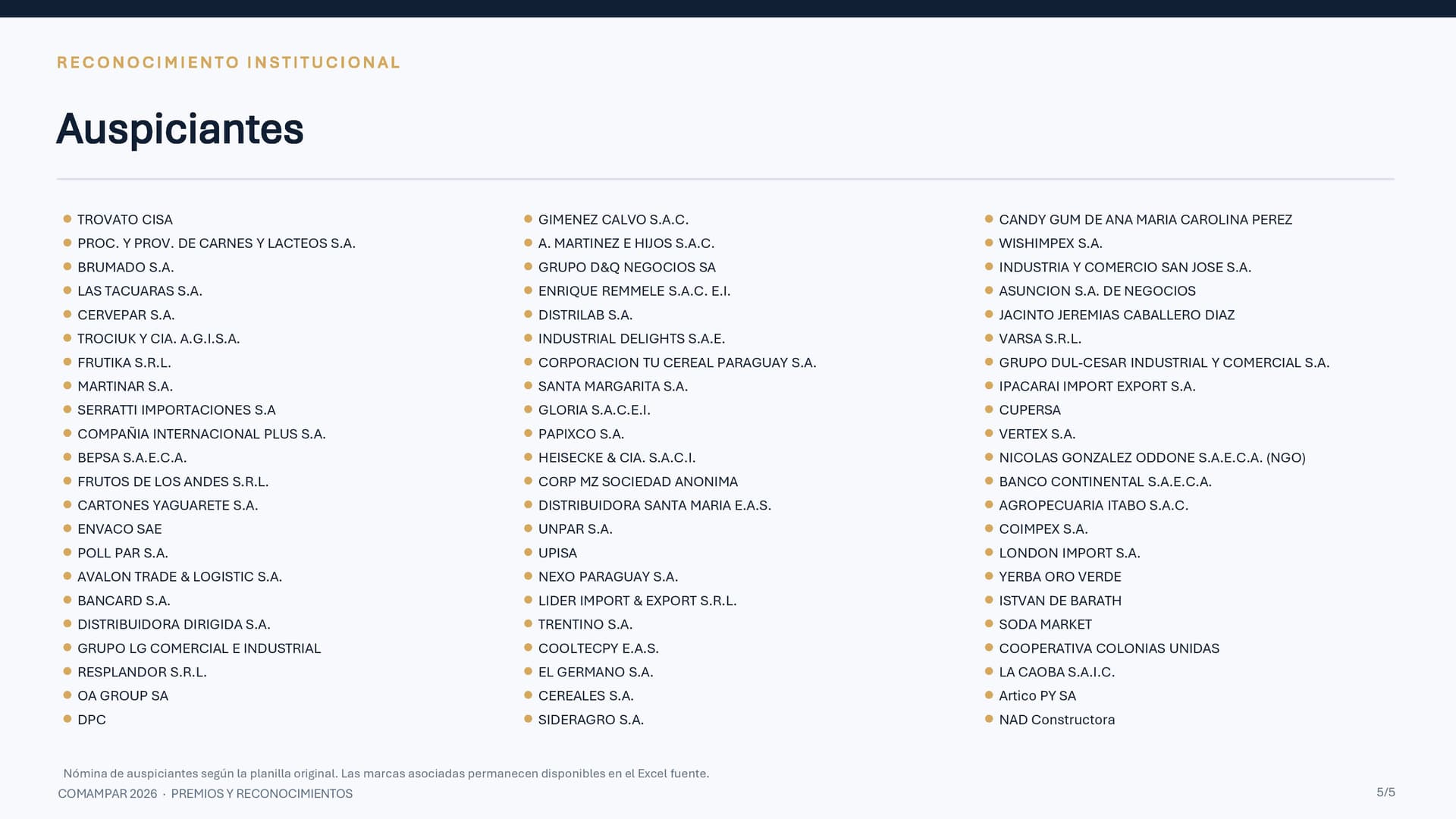Select 'BRUMADO S.A.' in the list
This screenshot has height=819, width=1456.
coord(126,268)
